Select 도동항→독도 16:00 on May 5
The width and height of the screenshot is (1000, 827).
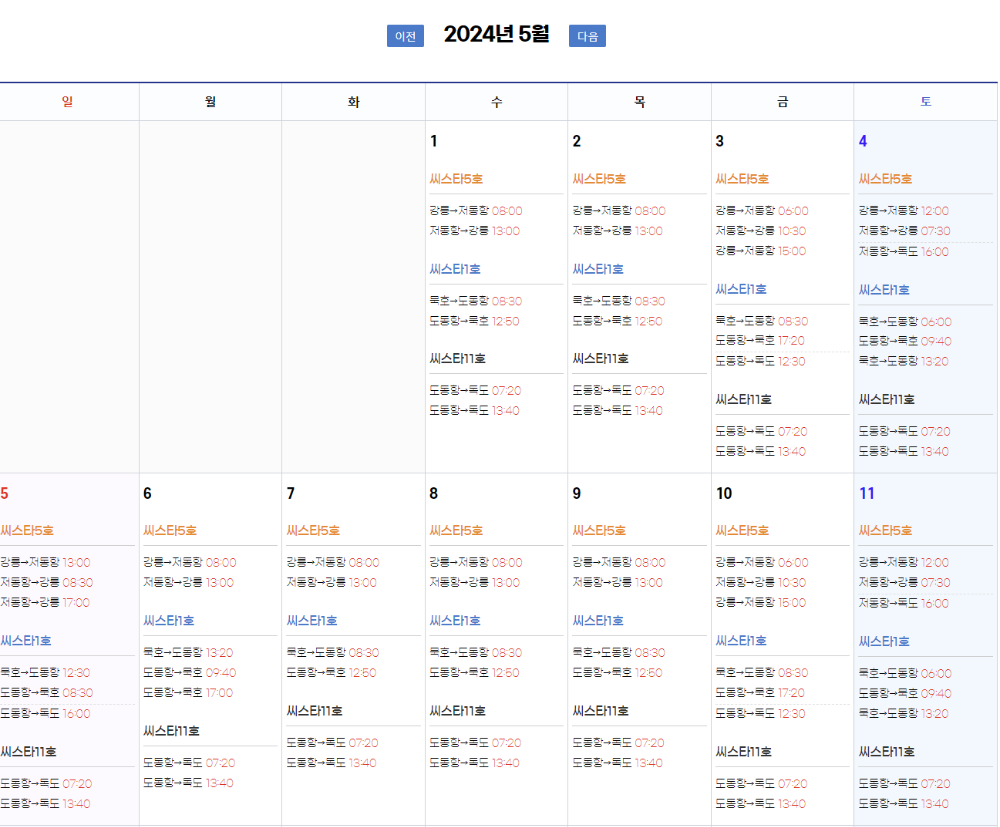point(45,714)
